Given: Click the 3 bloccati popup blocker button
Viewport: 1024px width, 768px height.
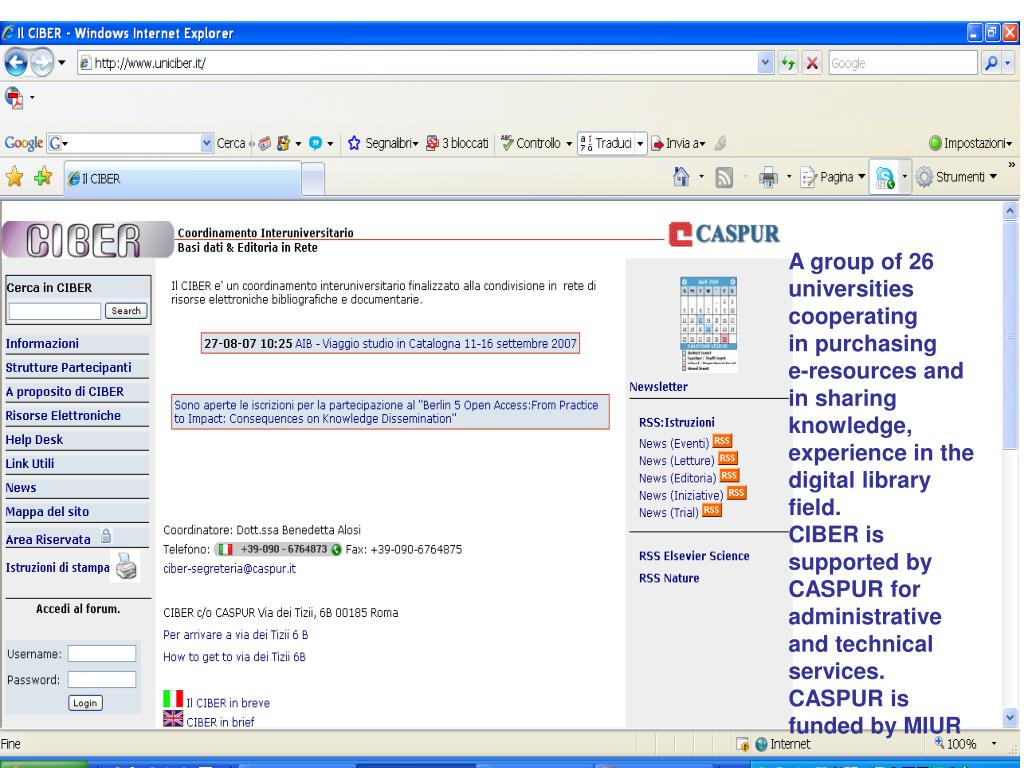Looking at the screenshot, I should pos(457,143).
